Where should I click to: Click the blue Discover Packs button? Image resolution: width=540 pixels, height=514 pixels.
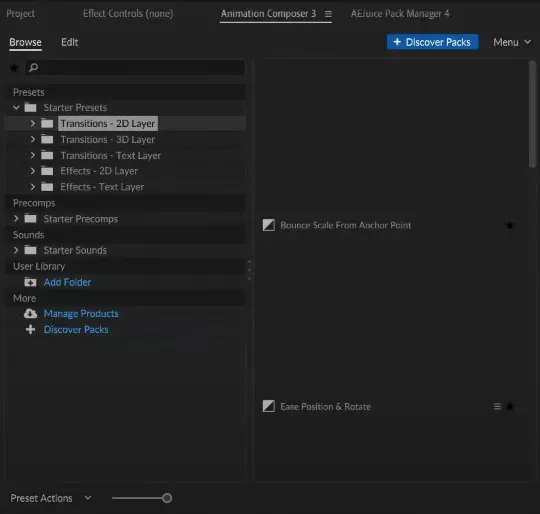(x=433, y=42)
